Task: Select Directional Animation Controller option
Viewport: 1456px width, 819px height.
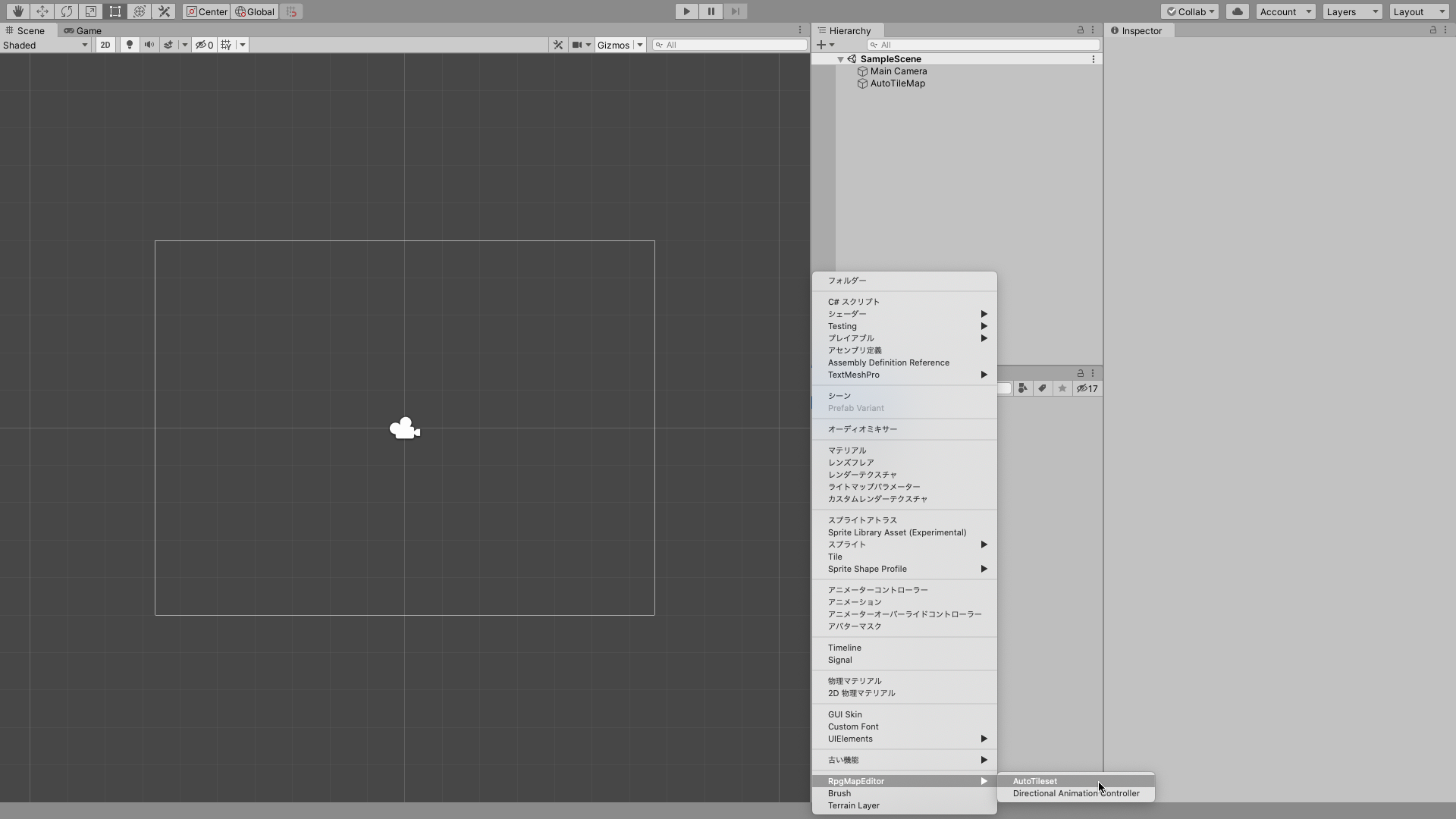Action: [1075, 793]
